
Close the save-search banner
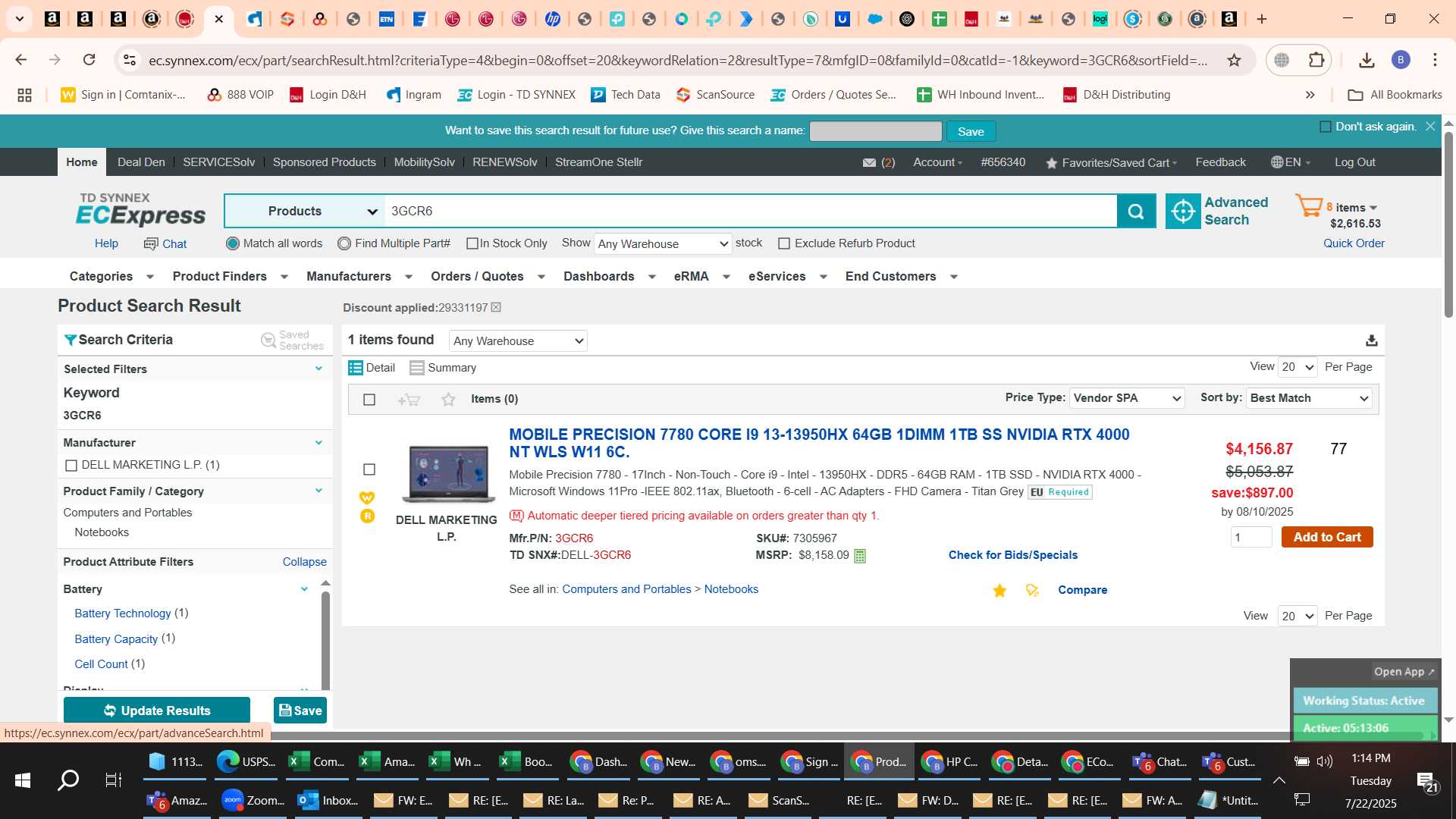1430,127
